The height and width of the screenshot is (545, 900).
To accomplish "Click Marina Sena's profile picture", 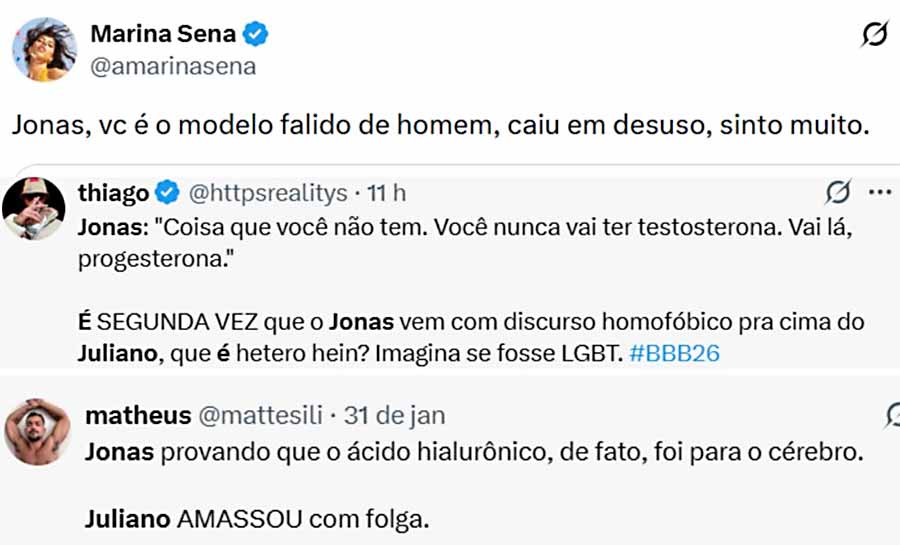I will click(44, 49).
